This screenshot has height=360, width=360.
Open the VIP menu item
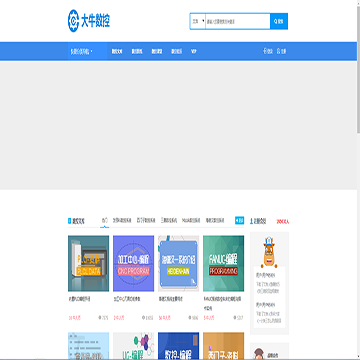(193, 51)
